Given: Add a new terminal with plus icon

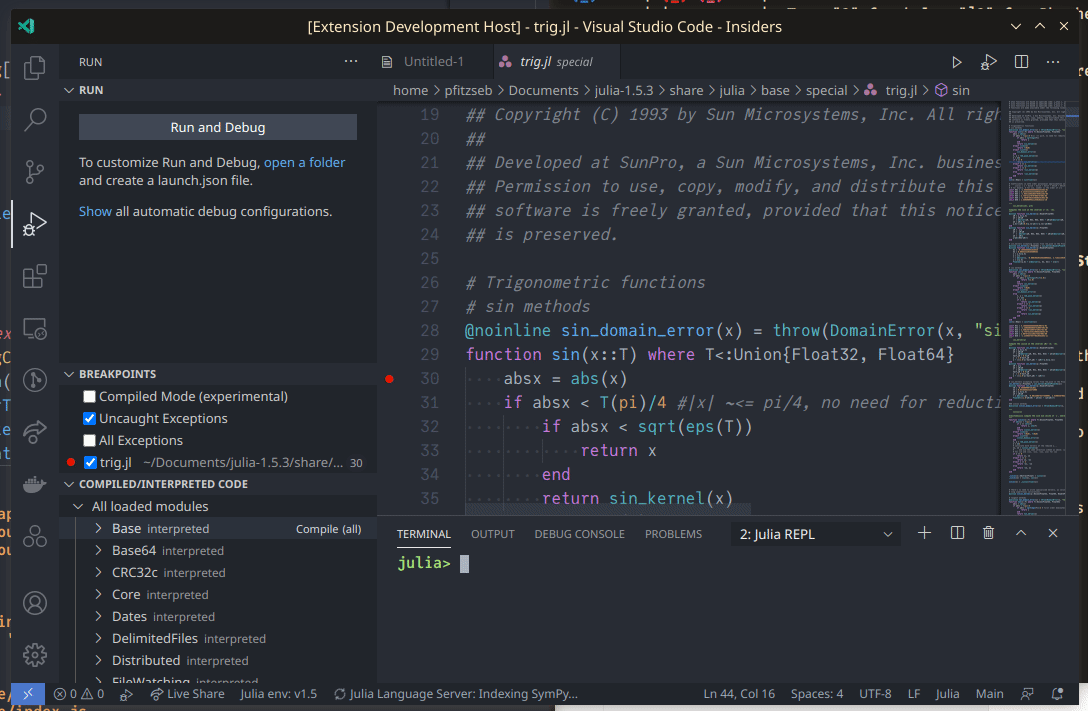Looking at the screenshot, I should tap(924, 533).
